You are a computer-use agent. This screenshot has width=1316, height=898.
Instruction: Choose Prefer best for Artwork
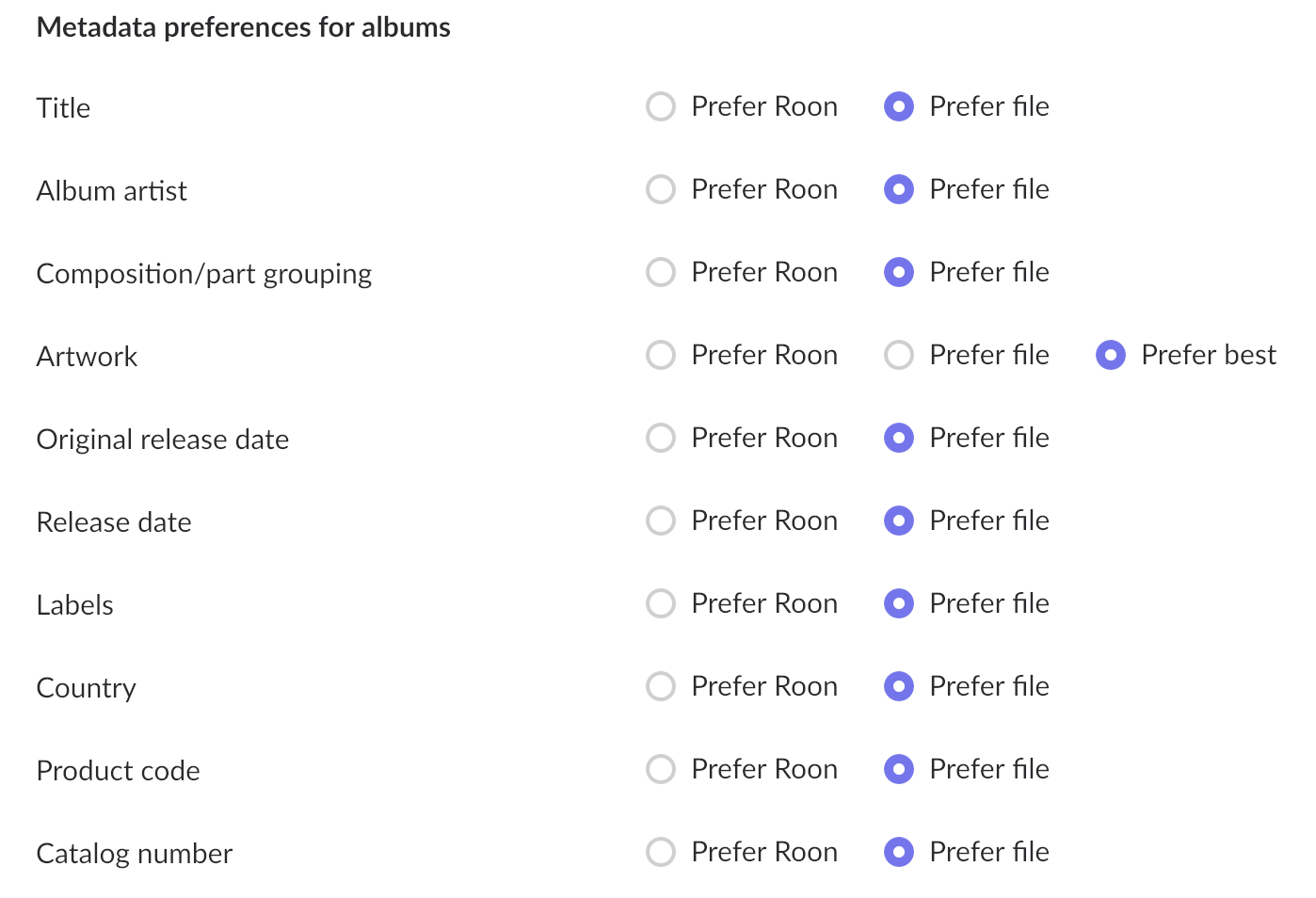pos(1111,355)
